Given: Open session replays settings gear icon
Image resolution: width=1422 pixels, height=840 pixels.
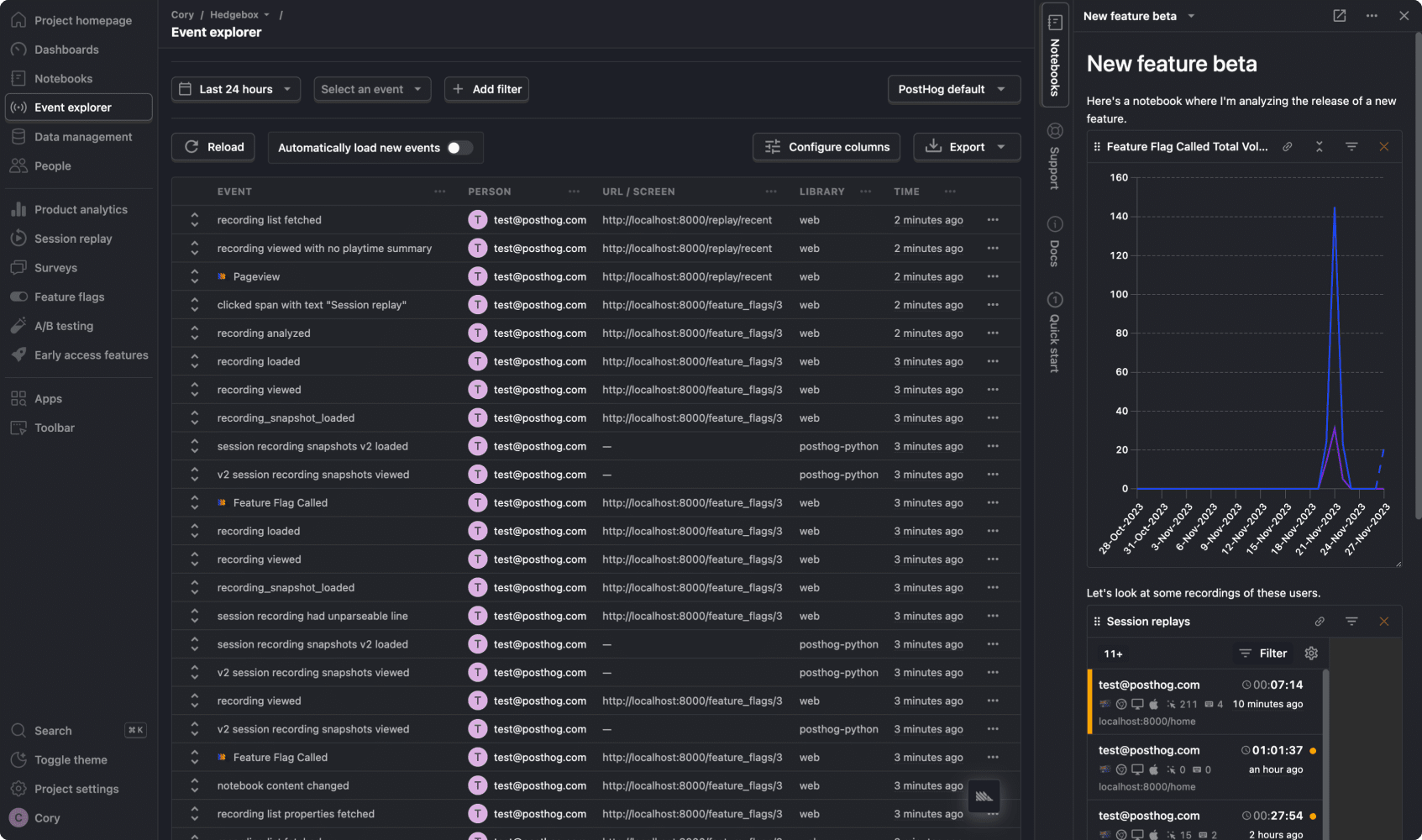Looking at the screenshot, I should tap(1311, 654).
